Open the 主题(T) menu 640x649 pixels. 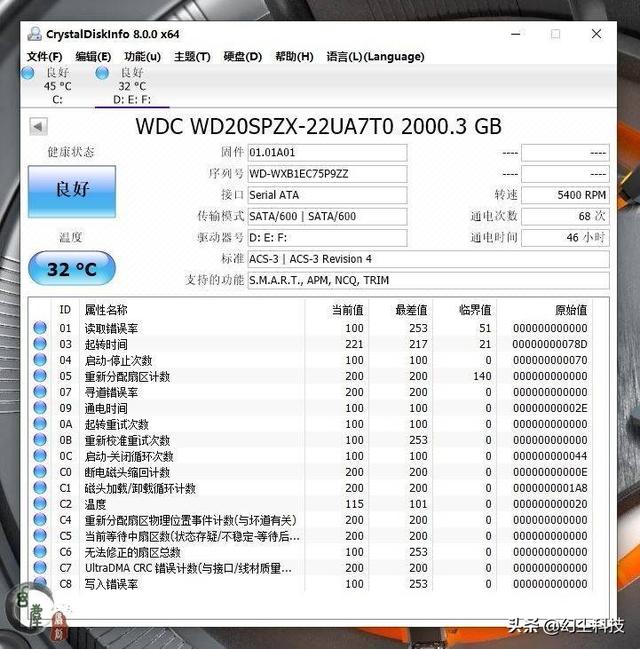[x=192, y=56]
